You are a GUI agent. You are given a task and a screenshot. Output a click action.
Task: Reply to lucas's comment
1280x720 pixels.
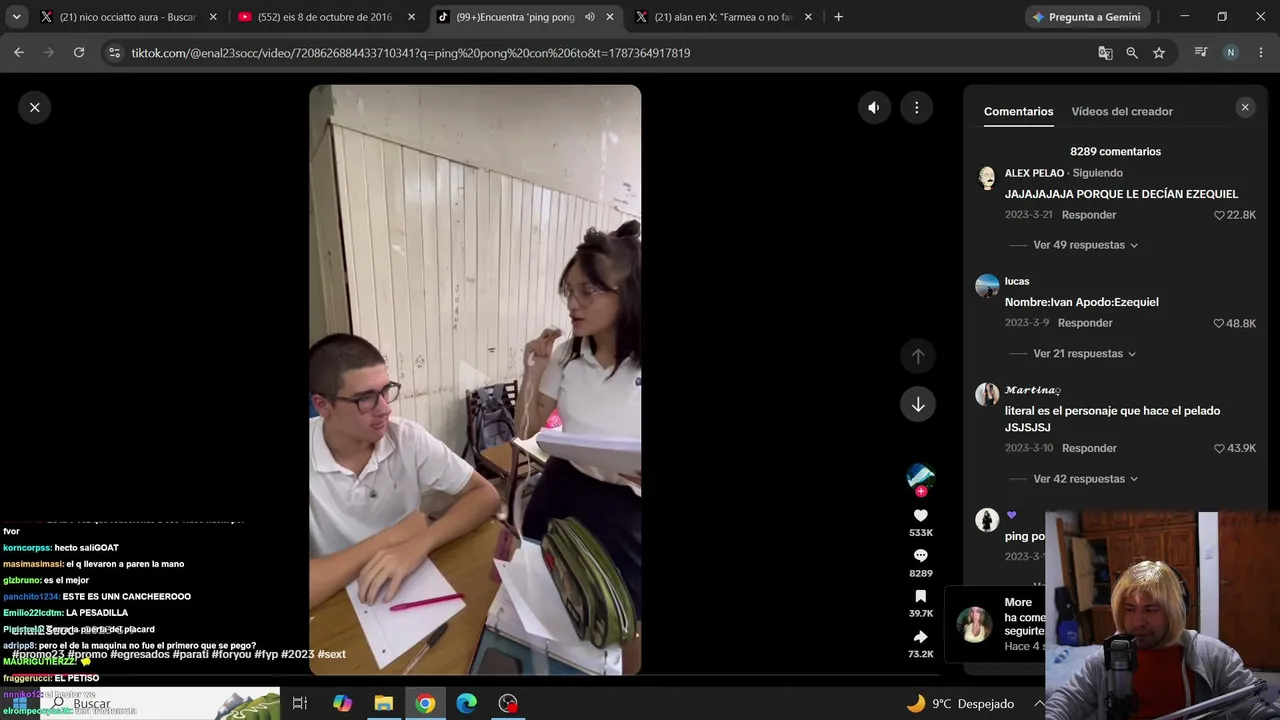coord(1085,323)
